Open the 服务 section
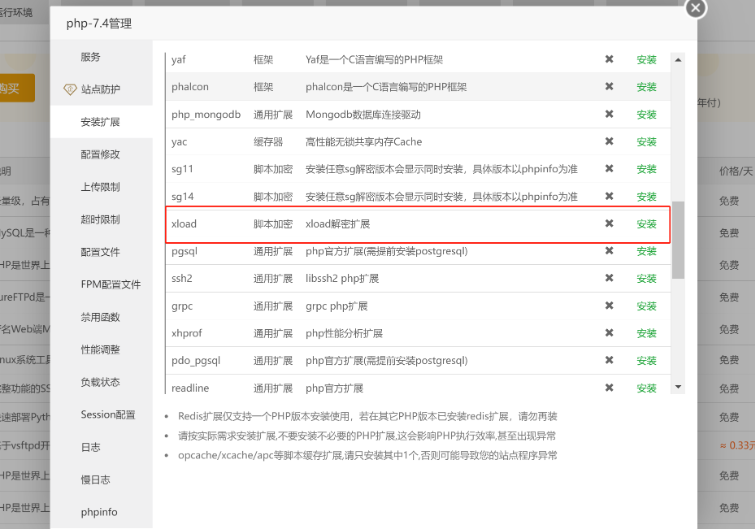Screen dimensions: 755x529 pos(91,57)
